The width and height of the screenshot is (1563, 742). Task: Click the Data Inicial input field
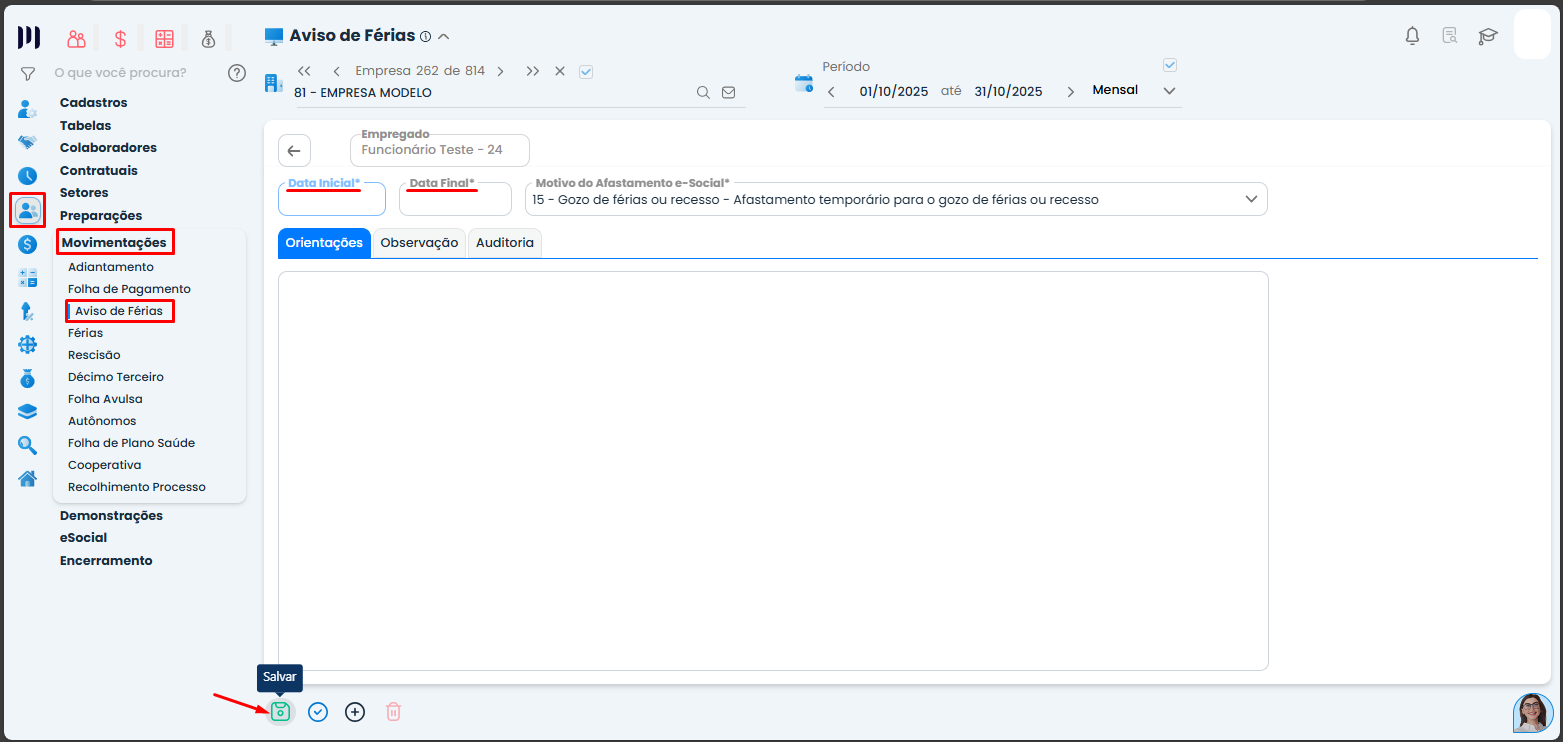pyautogui.click(x=331, y=202)
